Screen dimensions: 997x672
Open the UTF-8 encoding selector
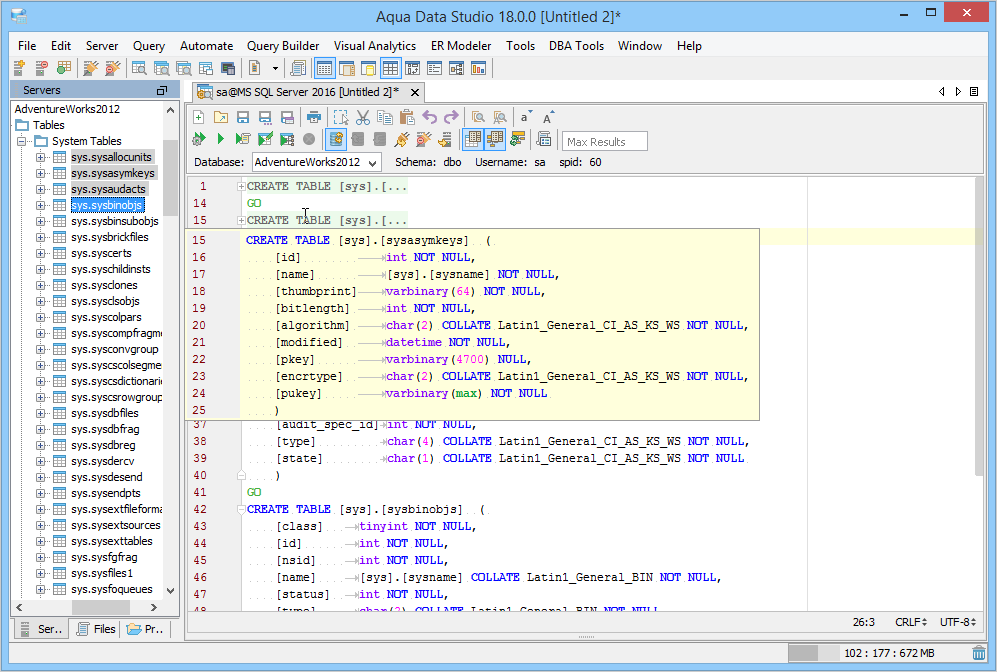959,622
